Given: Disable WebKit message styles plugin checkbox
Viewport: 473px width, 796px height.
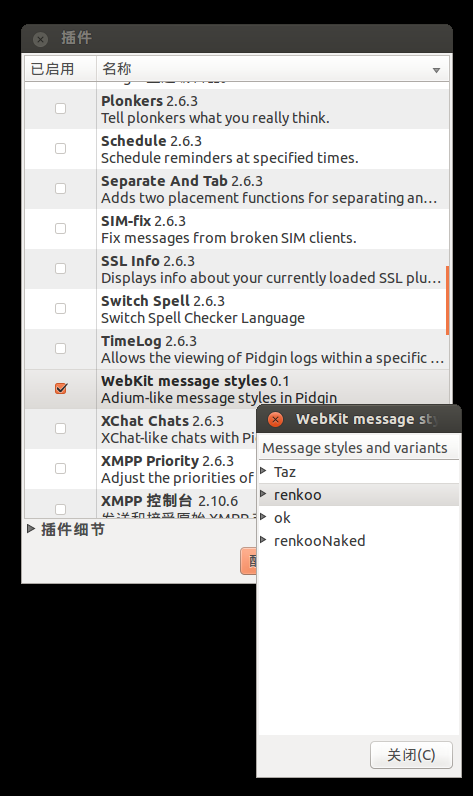Looking at the screenshot, I should 60,388.
